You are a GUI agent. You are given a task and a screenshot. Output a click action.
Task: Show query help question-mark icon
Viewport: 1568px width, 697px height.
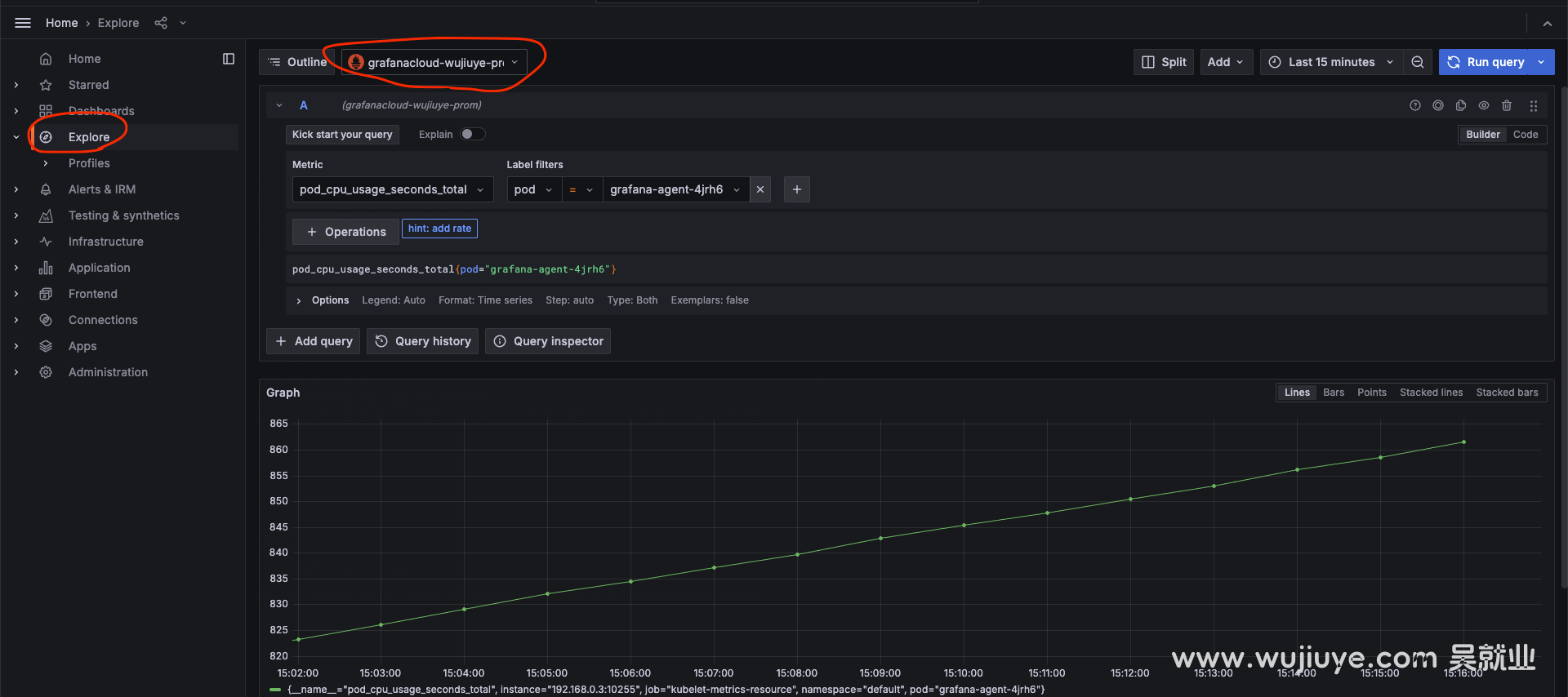point(1415,105)
